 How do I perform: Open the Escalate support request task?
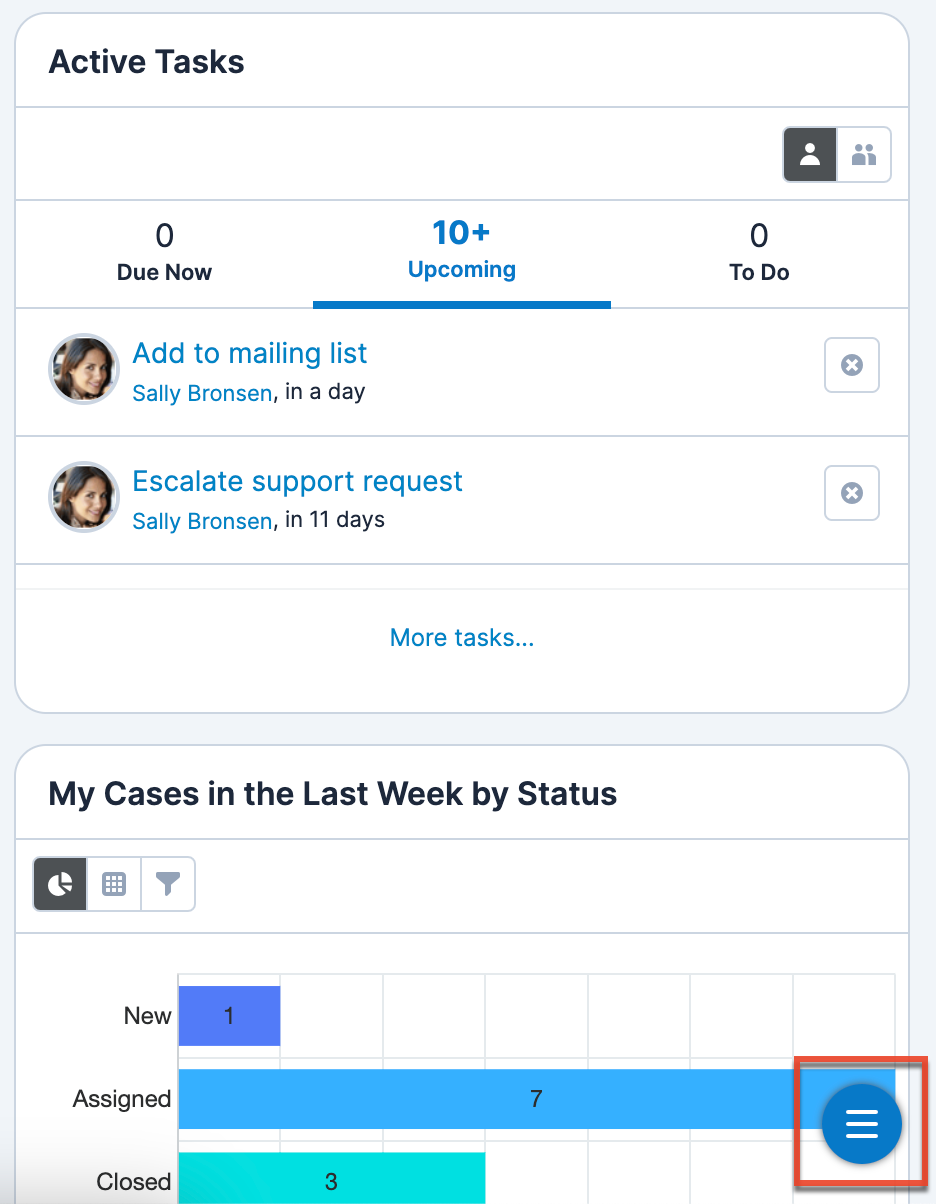point(297,481)
